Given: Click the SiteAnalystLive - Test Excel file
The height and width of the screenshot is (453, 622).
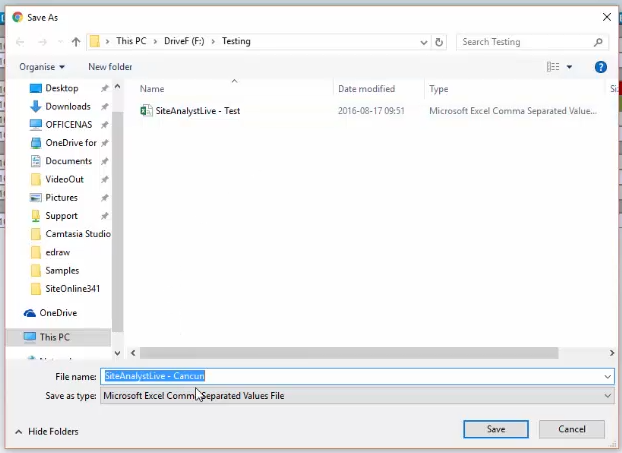Looking at the screenshot, I should point(197,111).
